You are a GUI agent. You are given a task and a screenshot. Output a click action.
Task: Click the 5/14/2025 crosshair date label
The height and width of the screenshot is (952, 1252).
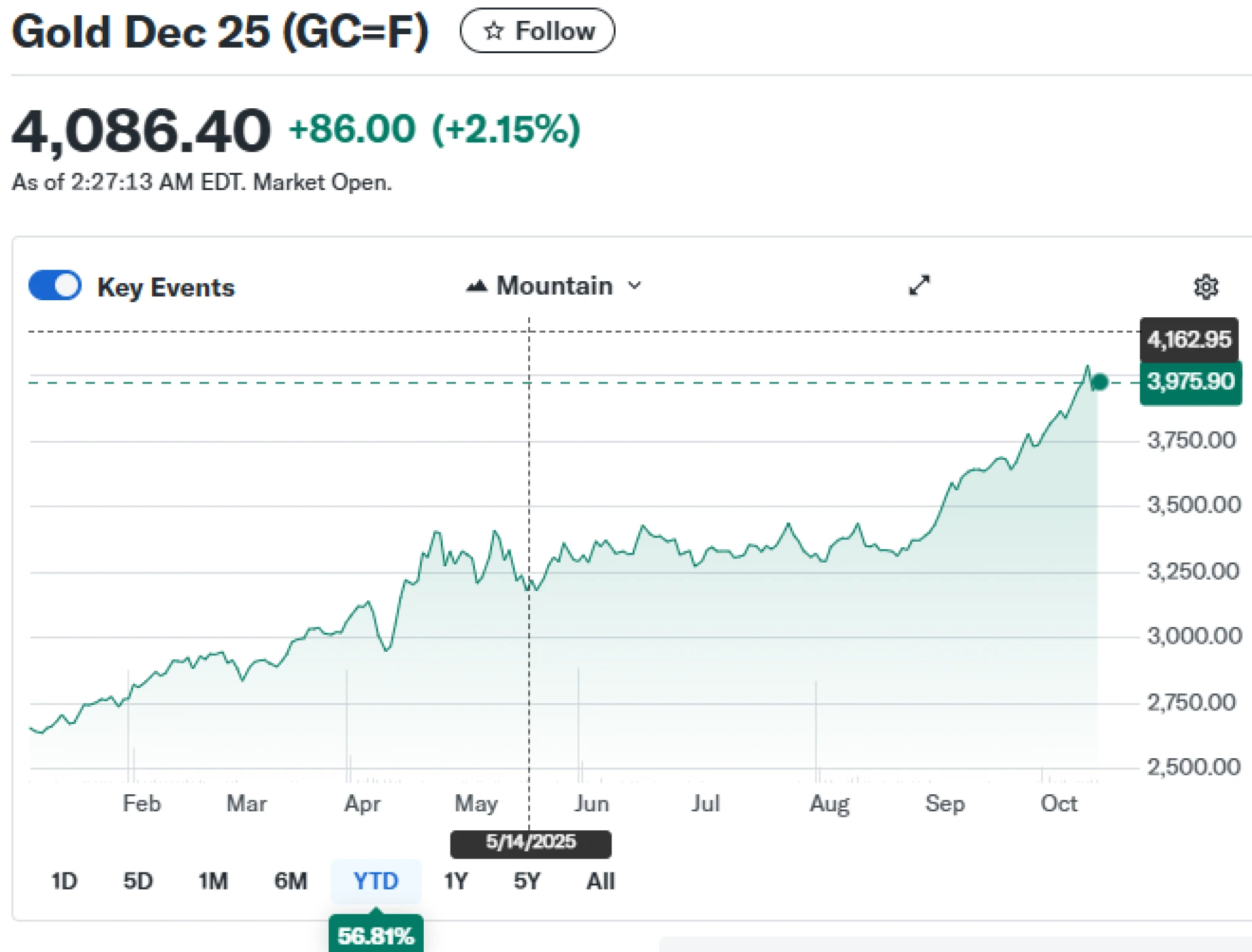(531, 842)
